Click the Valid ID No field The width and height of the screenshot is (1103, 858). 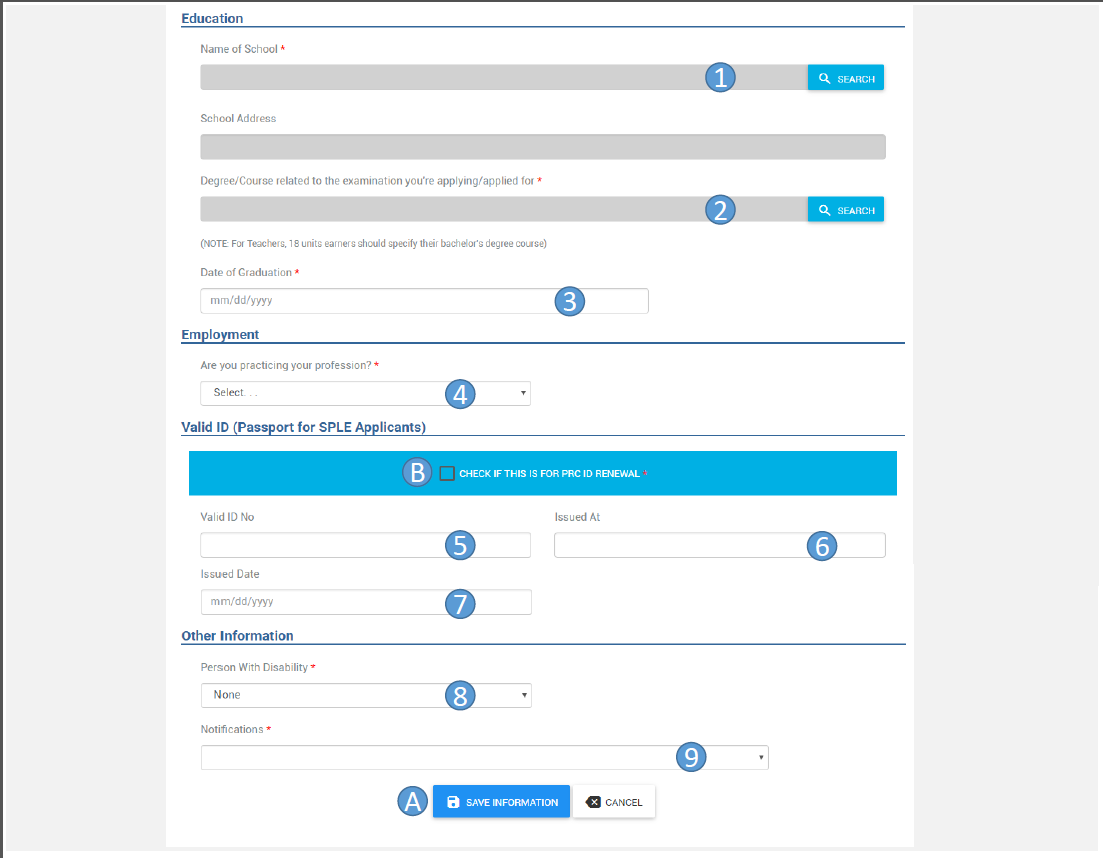[365, 545]
